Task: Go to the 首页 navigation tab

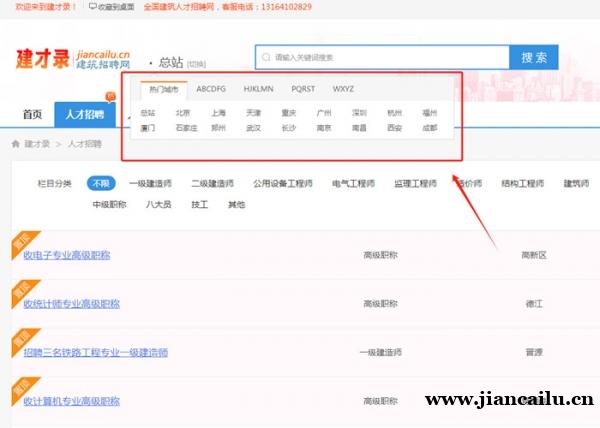Action: point(32,115)
